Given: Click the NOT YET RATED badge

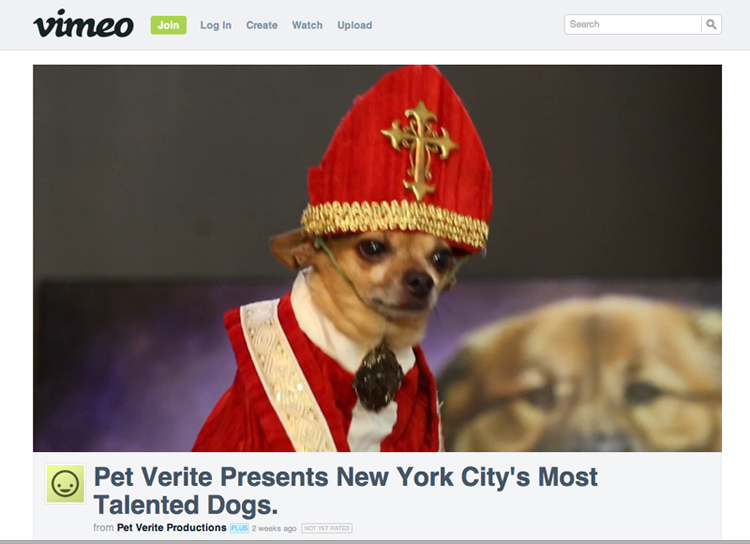Looking at the screenshot, I should pyautogui.click(x=327, y=528).
